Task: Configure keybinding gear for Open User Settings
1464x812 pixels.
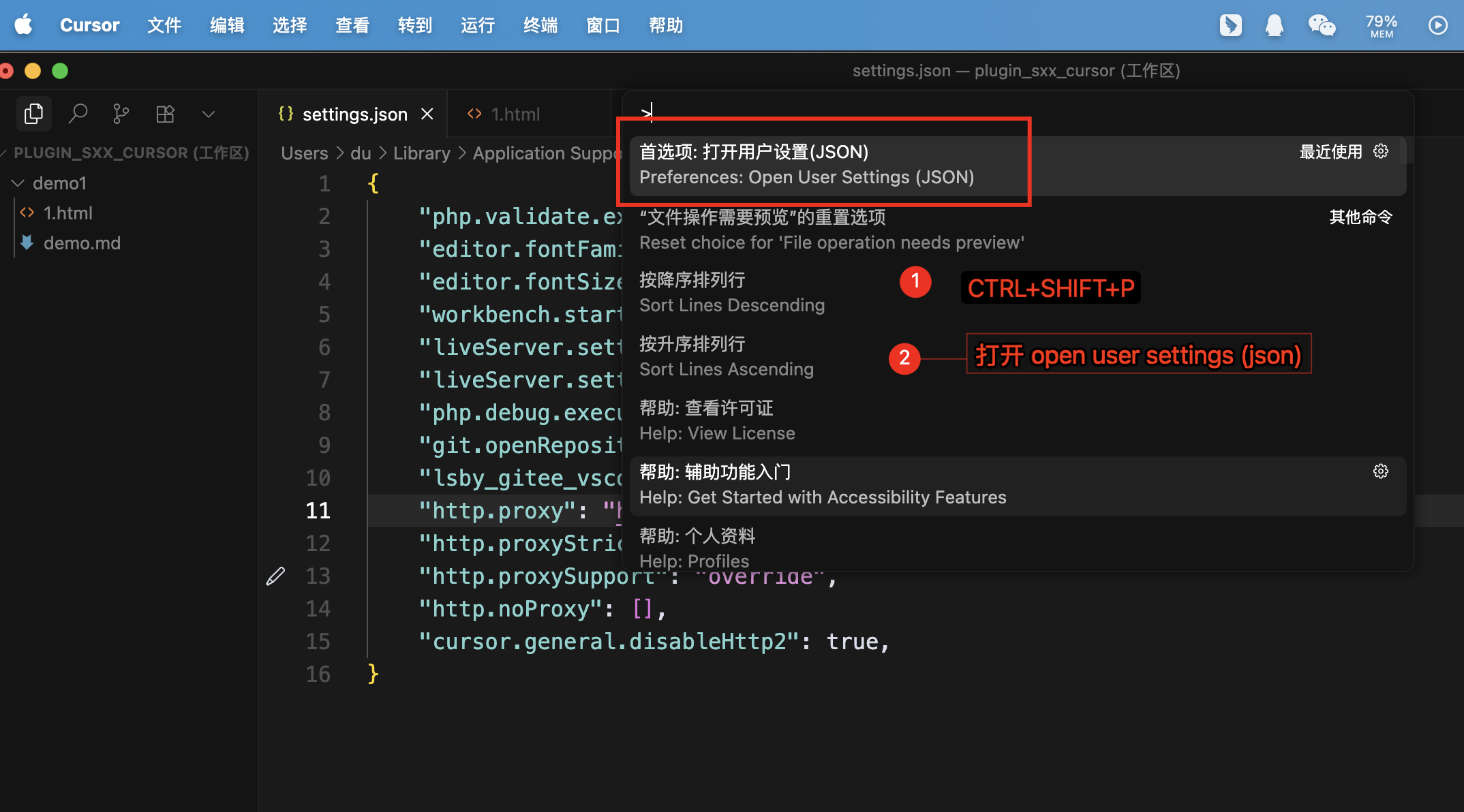Action: [x=1381, y=151]
